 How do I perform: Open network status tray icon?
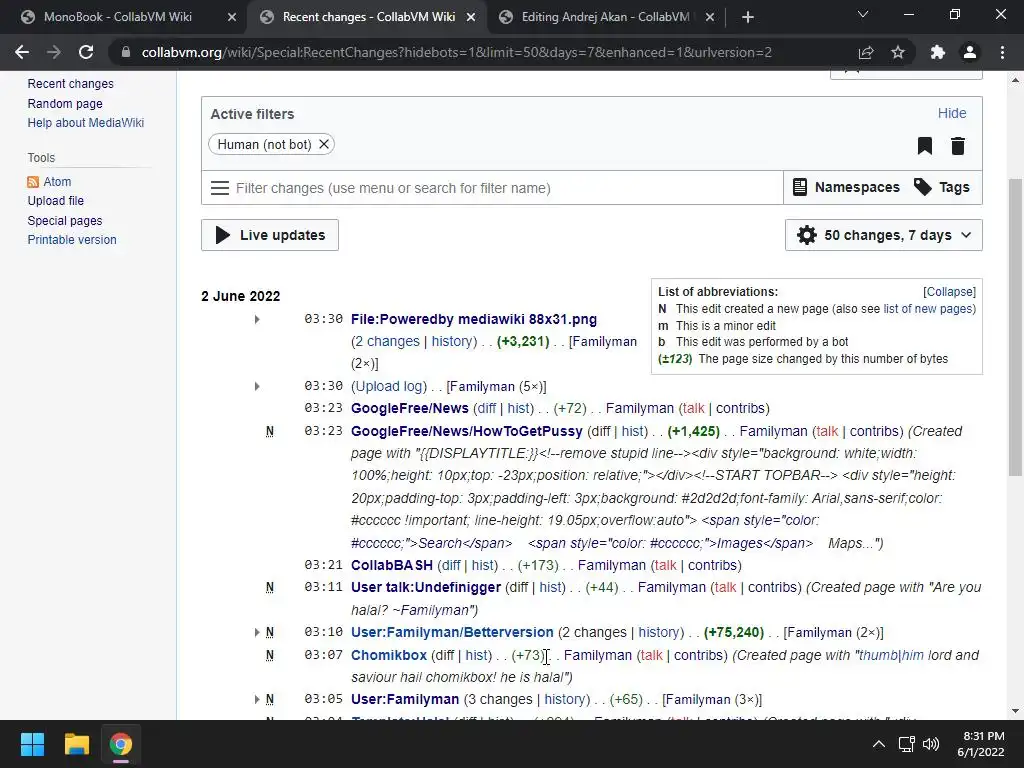pyautogui.click(x=906, y=744)
